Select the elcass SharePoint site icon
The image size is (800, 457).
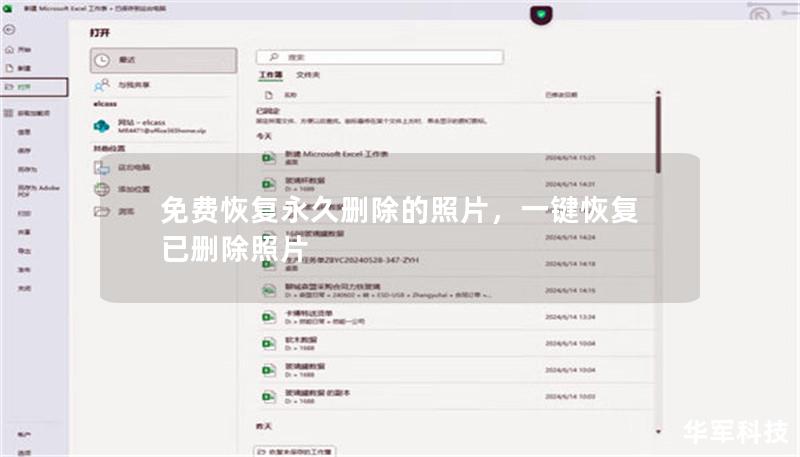(101, 126)
